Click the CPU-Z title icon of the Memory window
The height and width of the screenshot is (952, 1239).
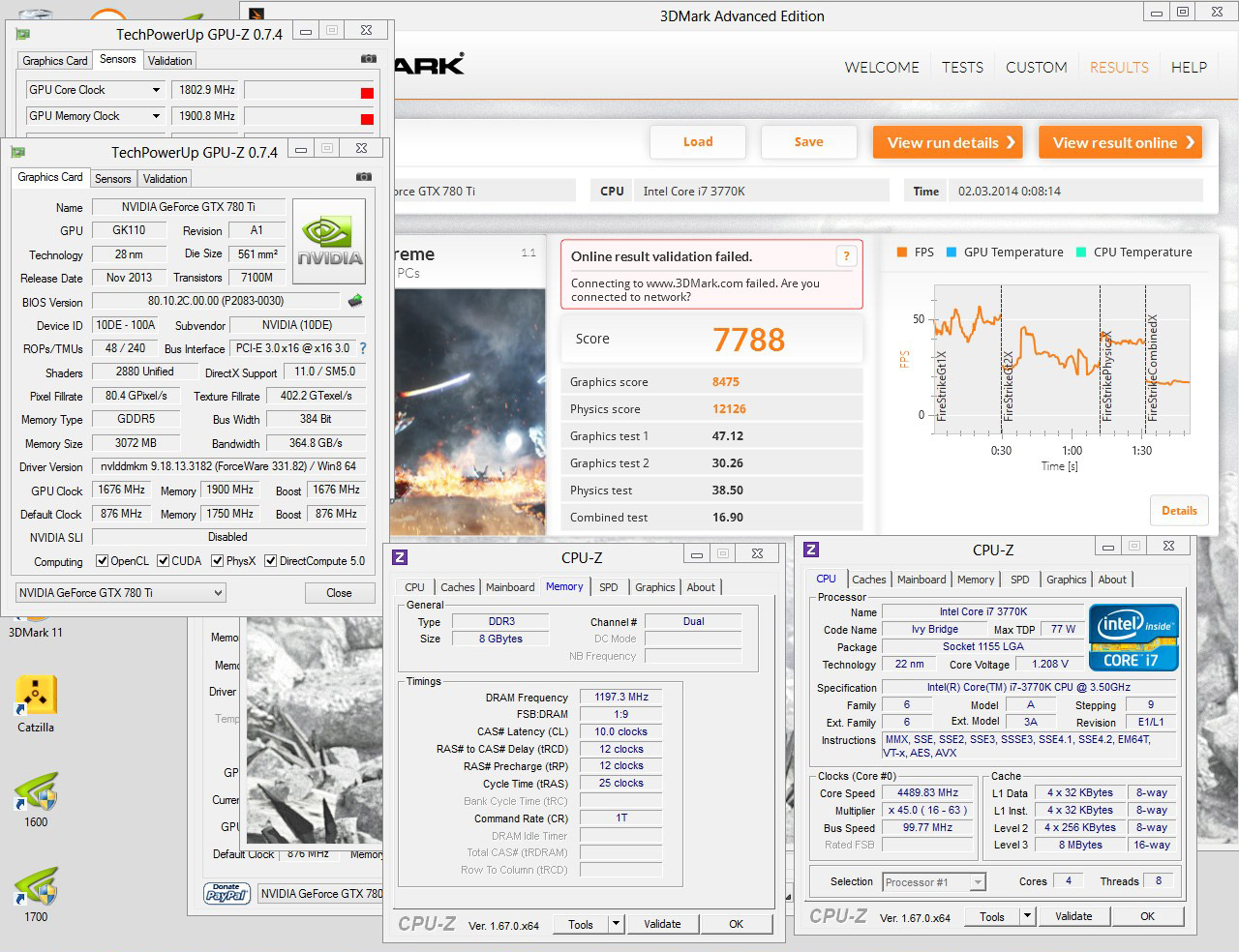click(400, 557)
